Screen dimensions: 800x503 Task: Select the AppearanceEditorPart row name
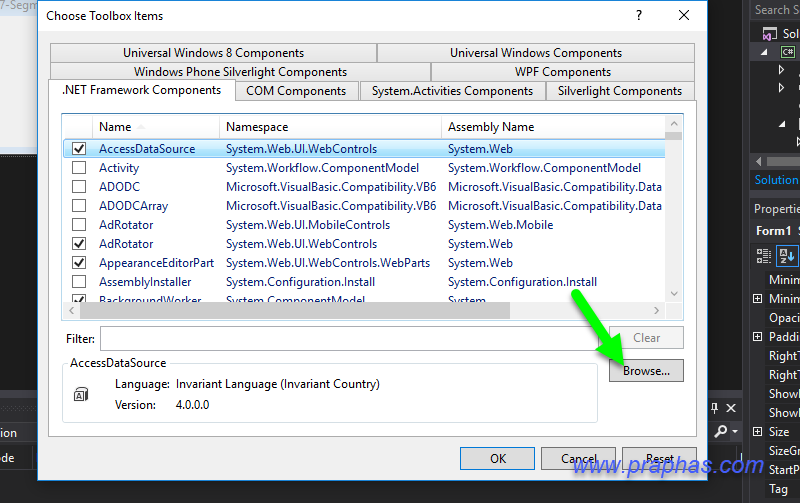[x=156, y=263]
